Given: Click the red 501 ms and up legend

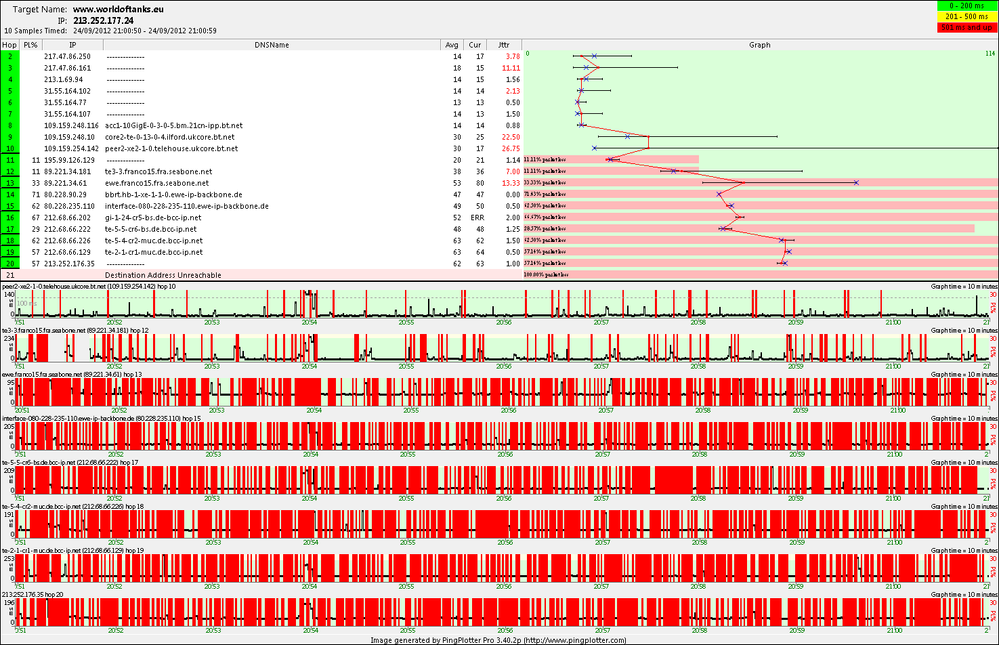Looking at the screenshot, I should coord(967,27).
